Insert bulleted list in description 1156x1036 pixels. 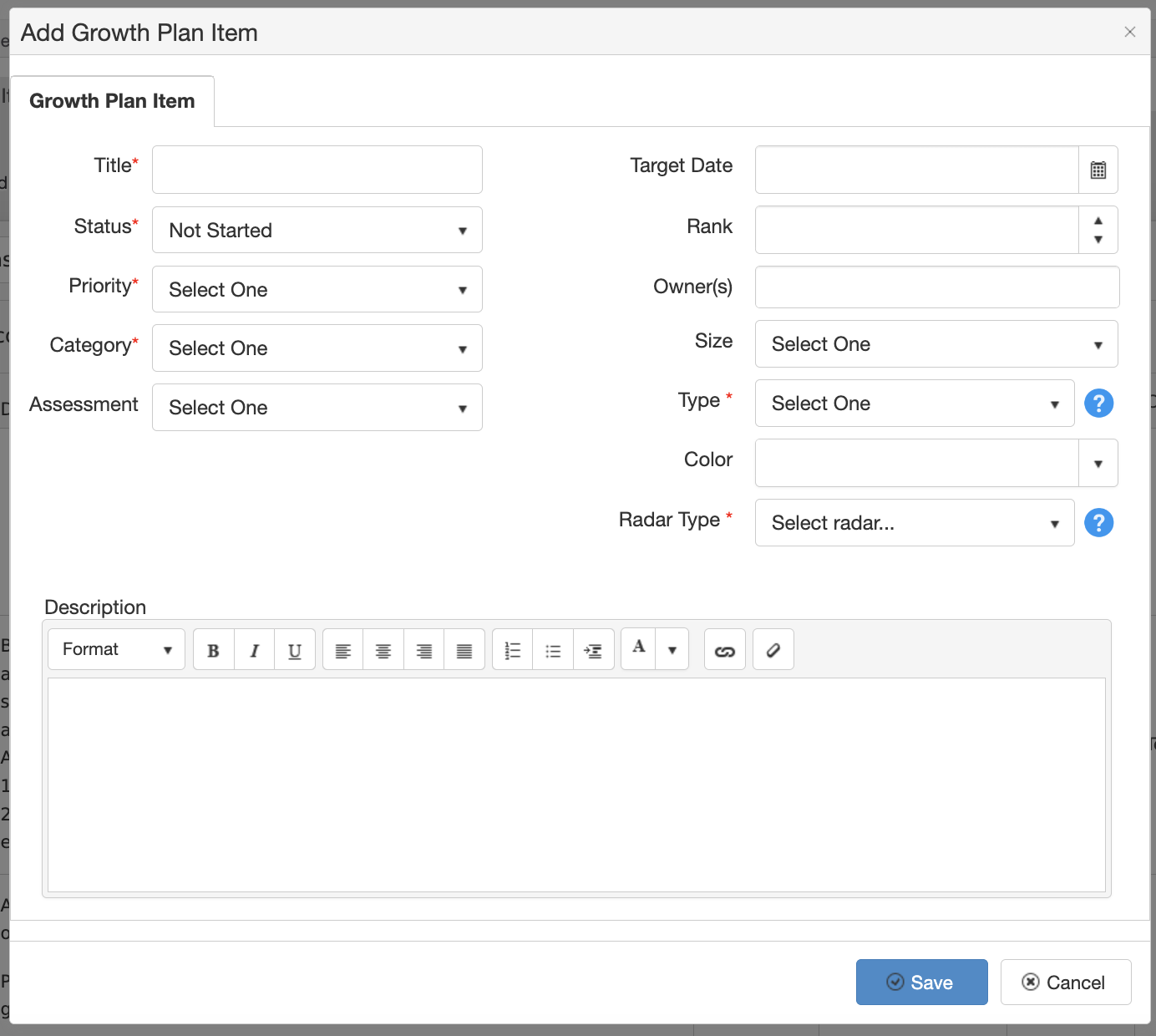point(553,650)
